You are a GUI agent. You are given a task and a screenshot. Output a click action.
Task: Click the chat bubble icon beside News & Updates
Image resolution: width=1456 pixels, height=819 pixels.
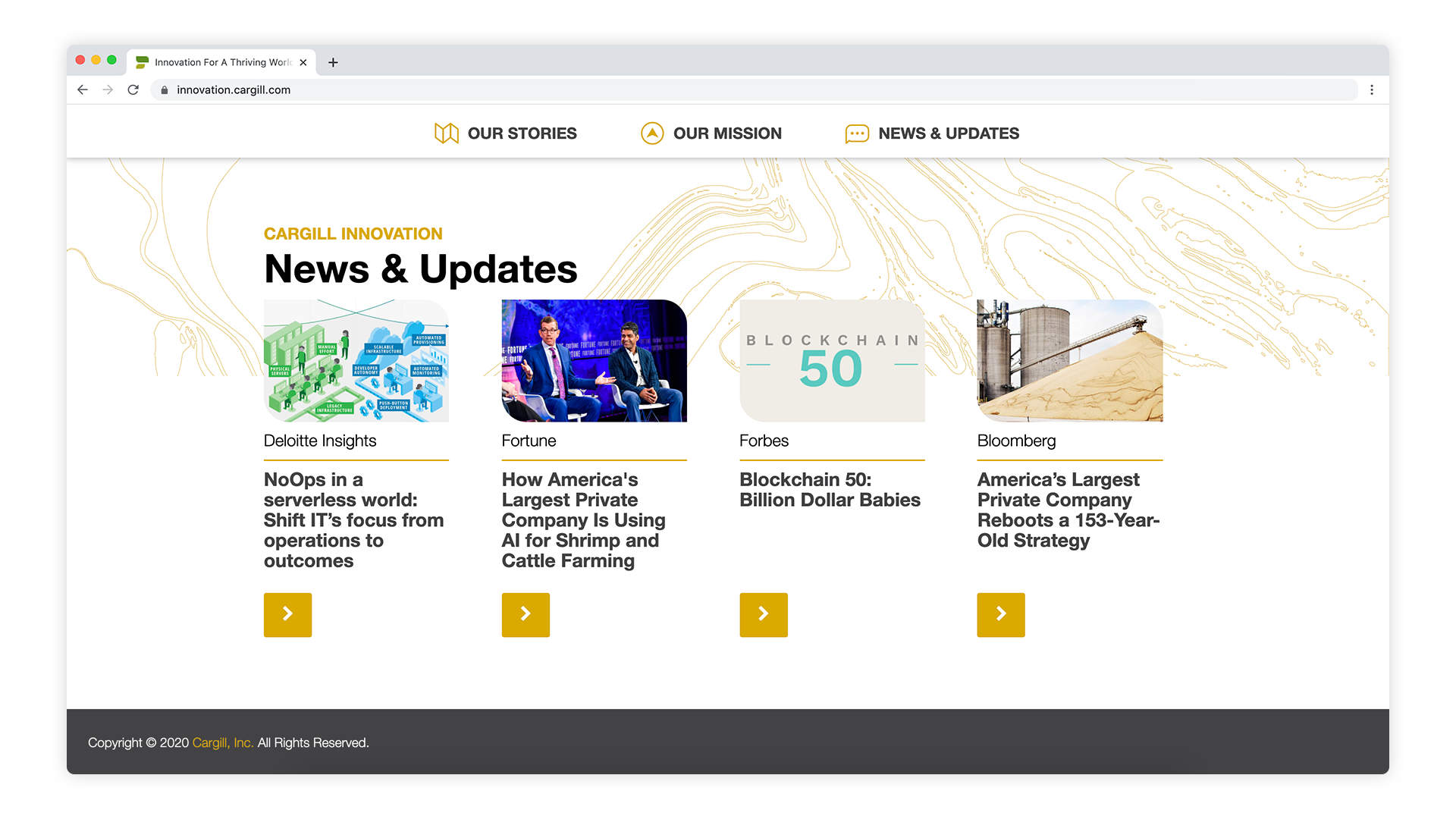[x=856, y=134]
